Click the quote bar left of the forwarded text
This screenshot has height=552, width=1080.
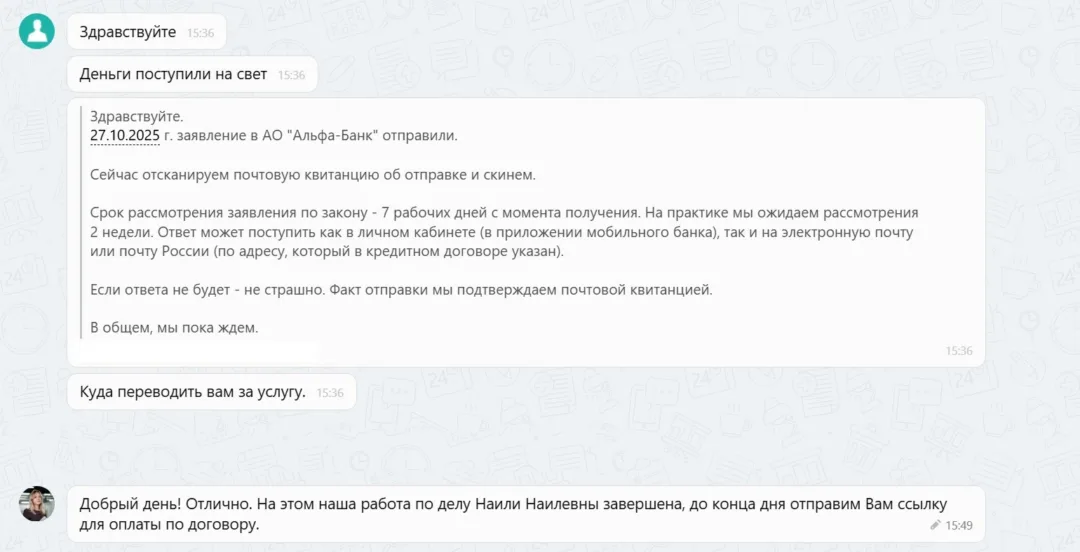click(x=83, y=221)
